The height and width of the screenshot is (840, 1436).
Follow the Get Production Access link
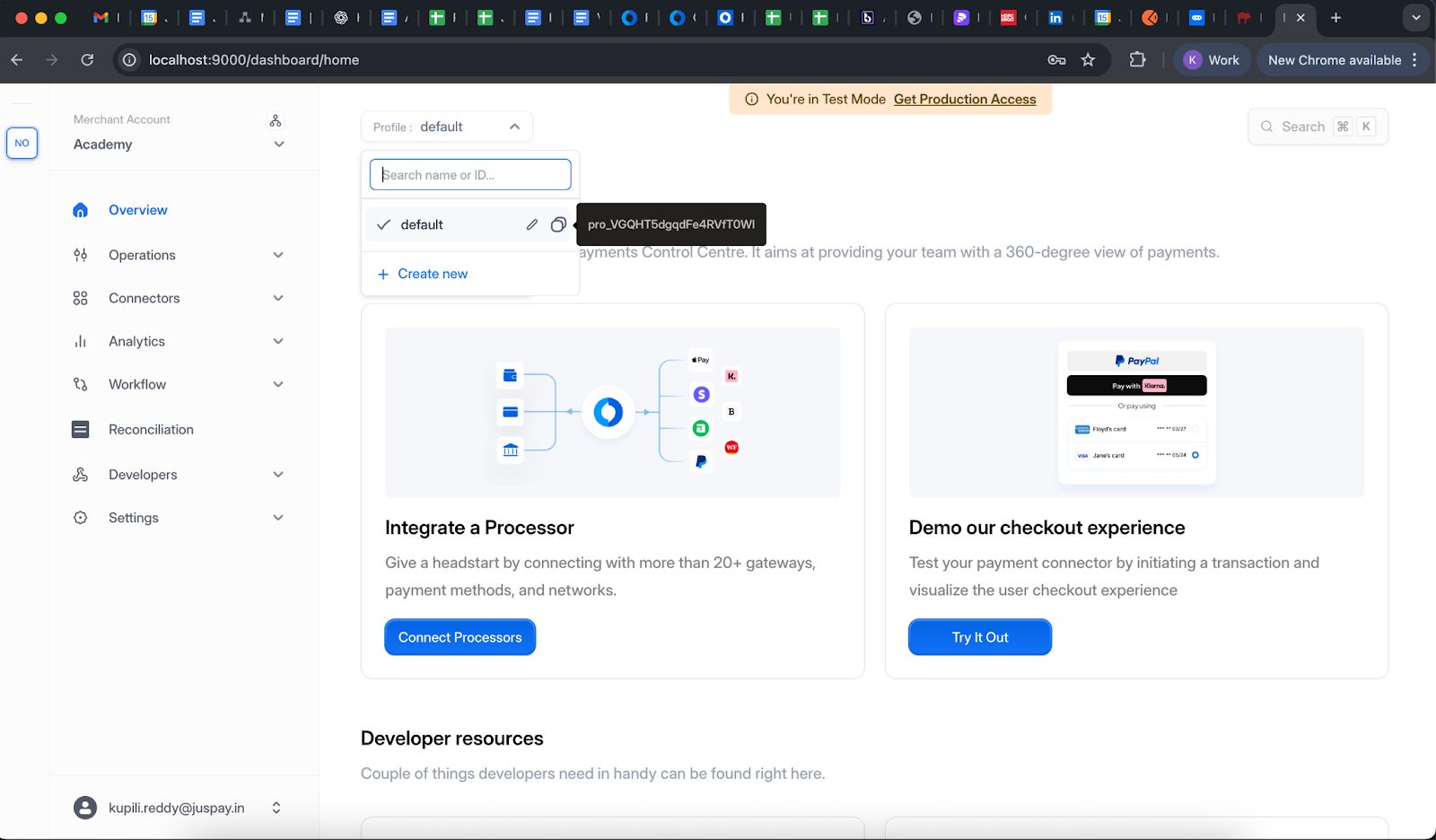click(x=965, y=100)
